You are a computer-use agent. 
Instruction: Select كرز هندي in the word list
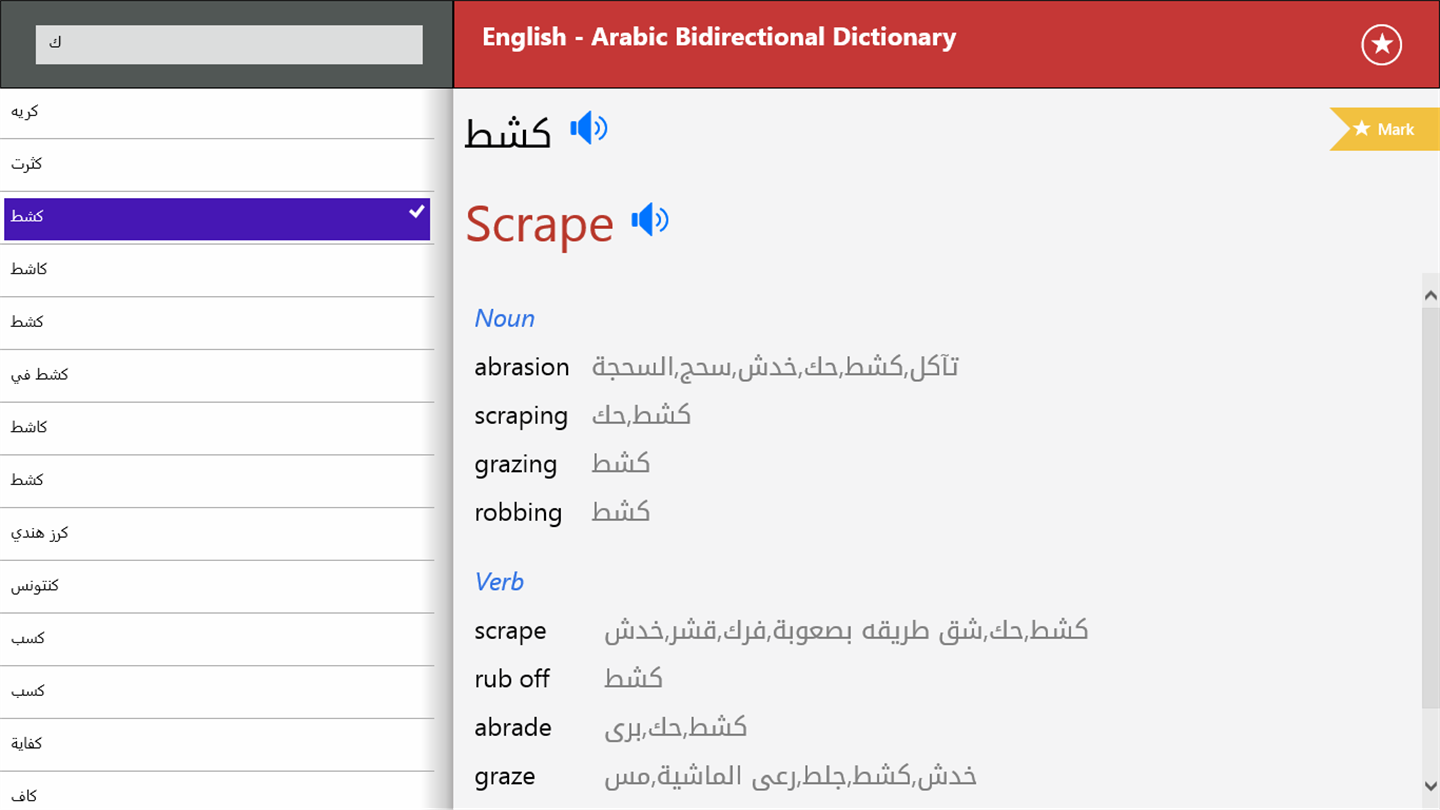click(40, 533)
